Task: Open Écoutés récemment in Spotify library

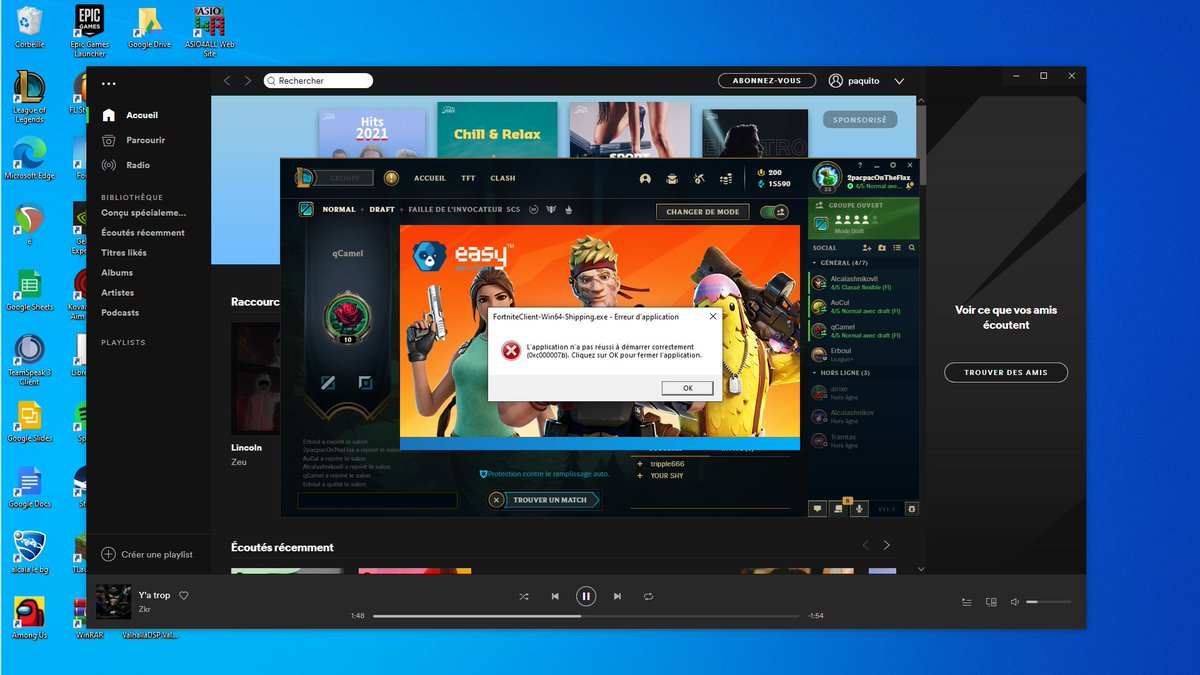Action: tap(143, 232)
